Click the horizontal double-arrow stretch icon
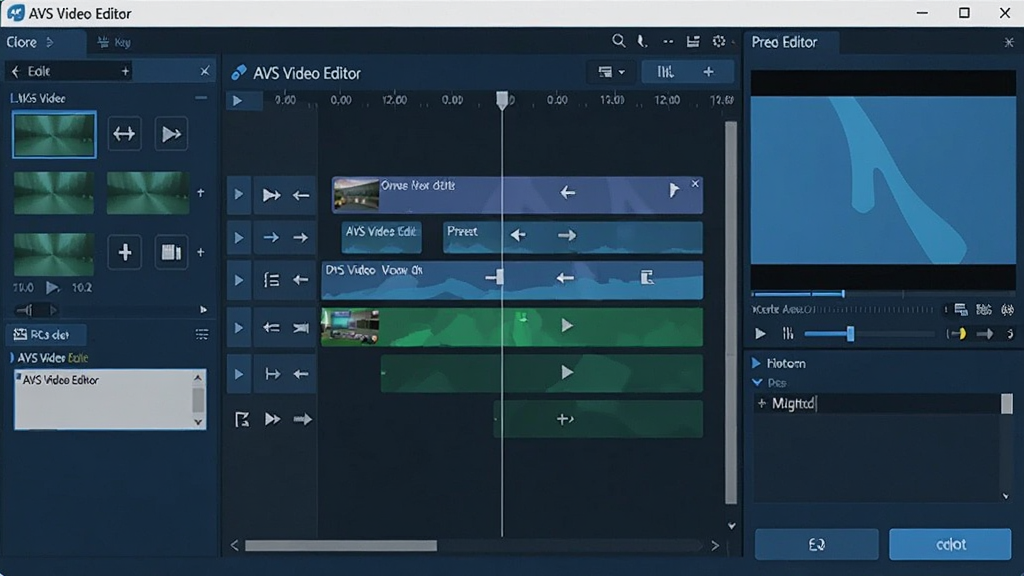The image size is (1024, 576). [x=124, y=134]
